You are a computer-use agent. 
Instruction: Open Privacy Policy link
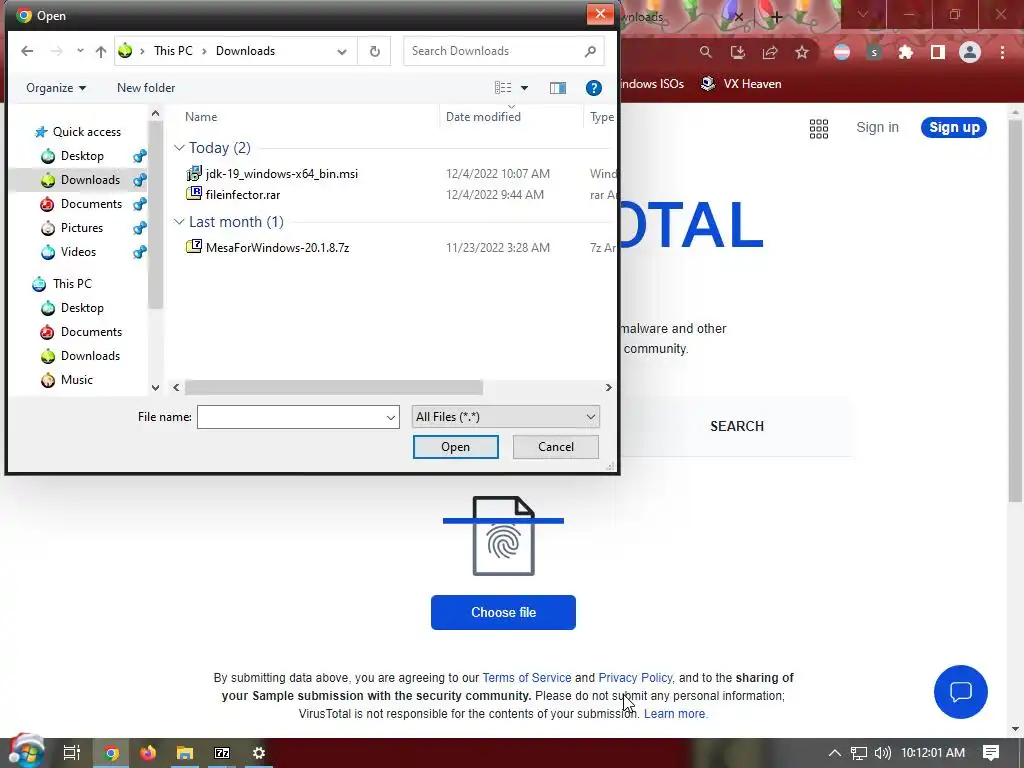click(635, 678)
